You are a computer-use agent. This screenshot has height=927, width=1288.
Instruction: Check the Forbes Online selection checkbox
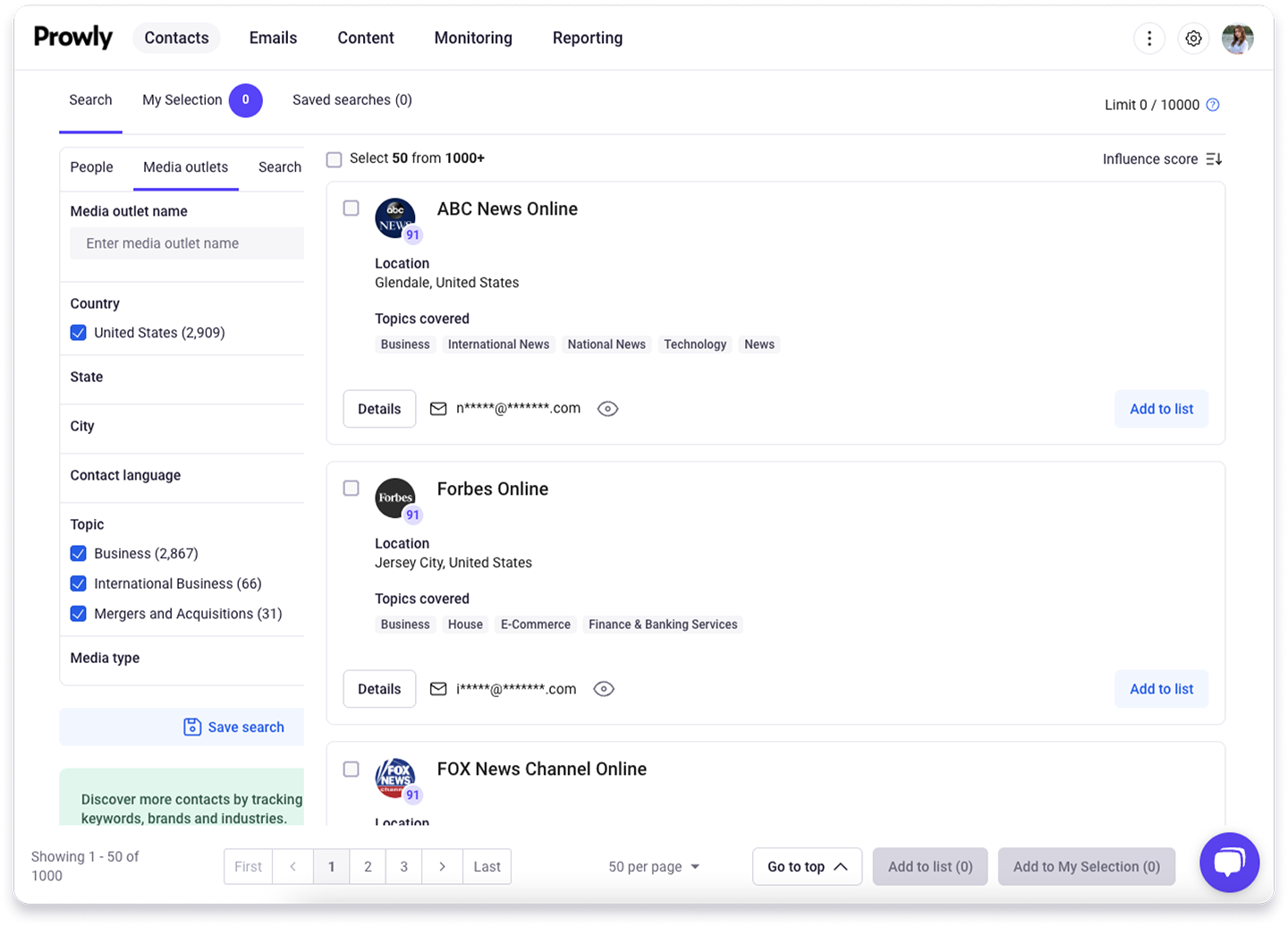coord(352,489)
